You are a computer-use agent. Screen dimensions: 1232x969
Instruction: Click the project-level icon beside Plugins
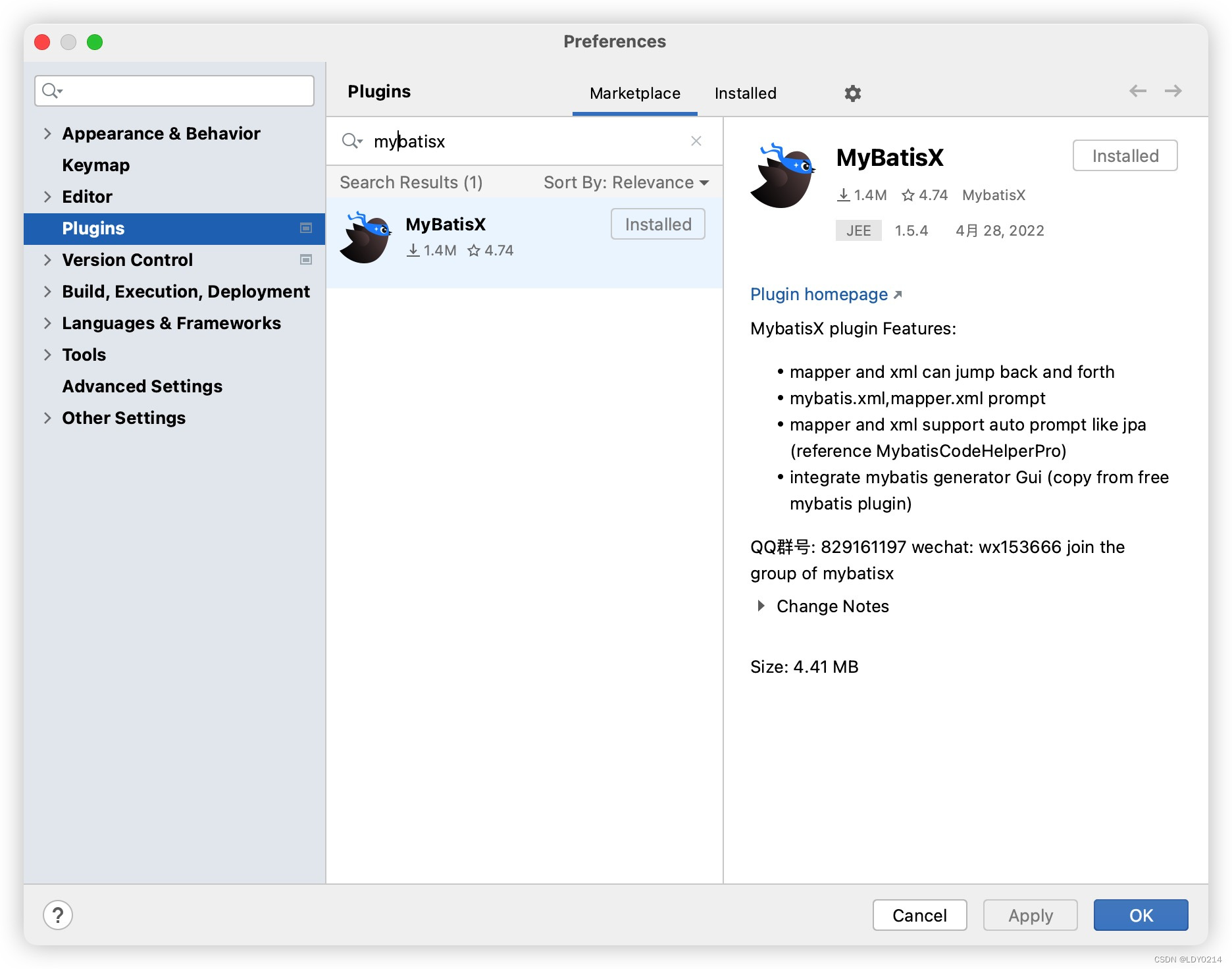(306, 228)
